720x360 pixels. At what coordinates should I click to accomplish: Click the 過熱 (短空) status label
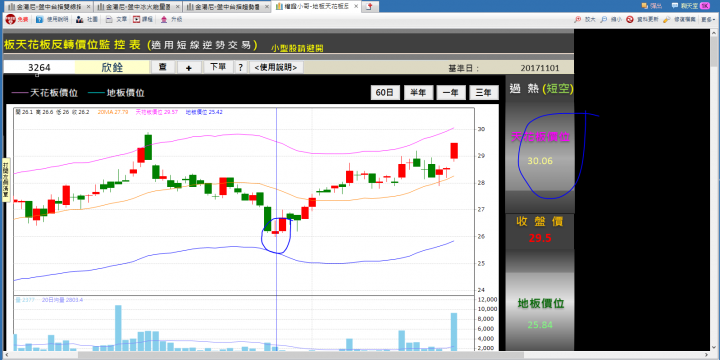(x=541, y=89)
